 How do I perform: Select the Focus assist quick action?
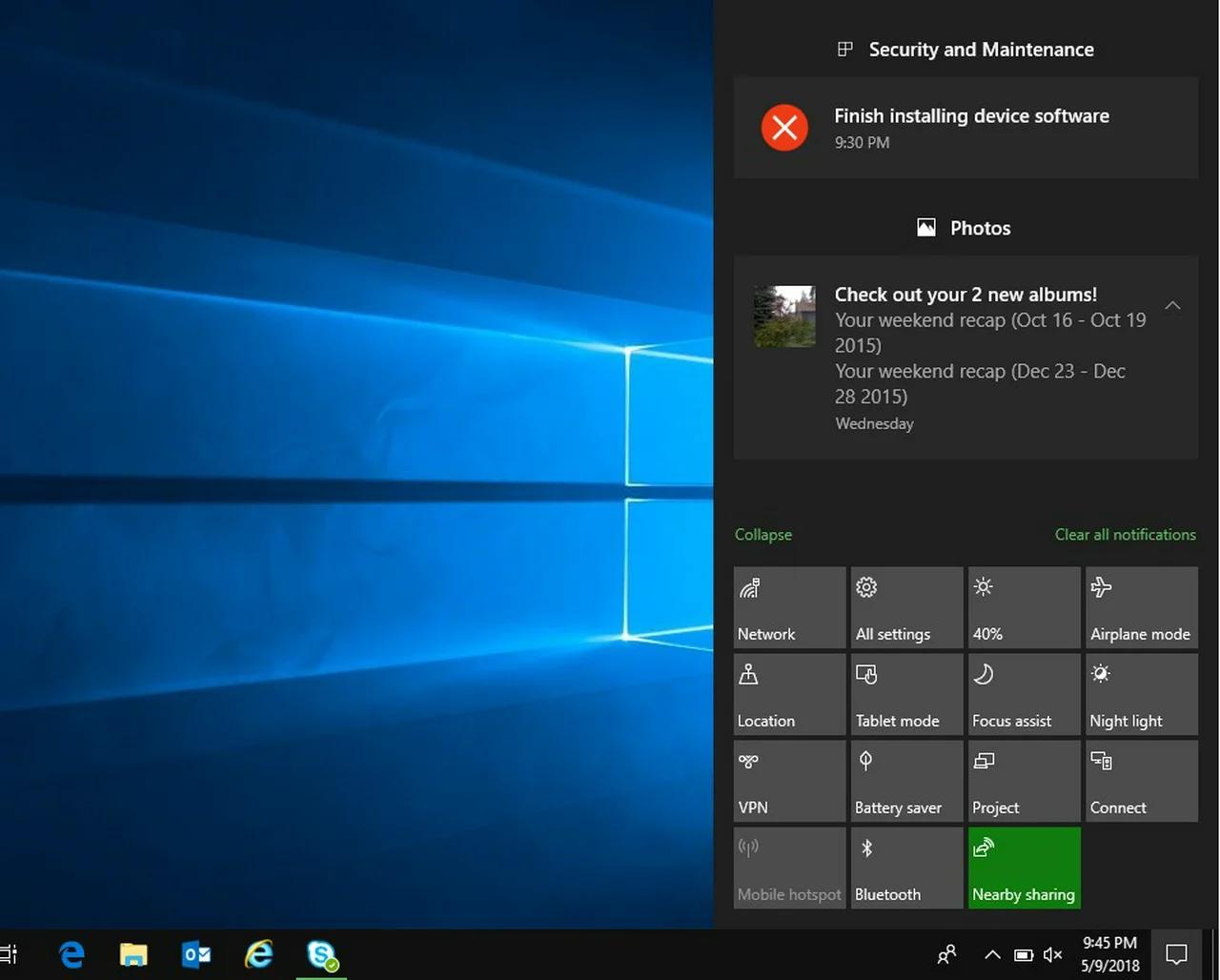click(x=1024, y=694)
